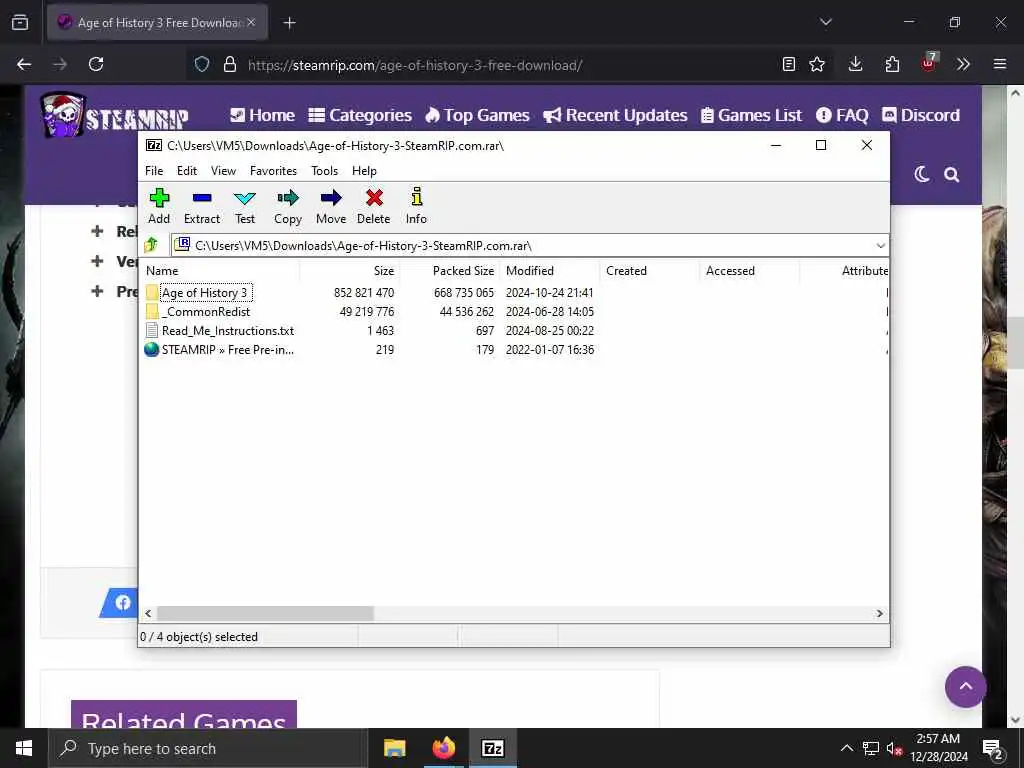Bookmark this page with the star

click(817, 64)
